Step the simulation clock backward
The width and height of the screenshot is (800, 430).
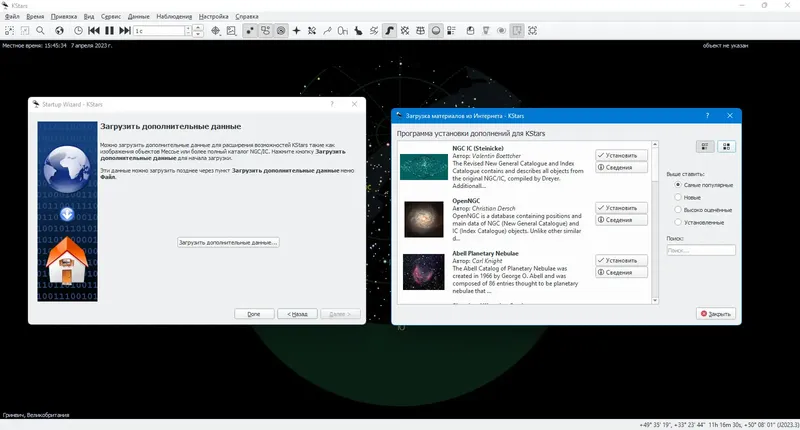coord(94,31)
